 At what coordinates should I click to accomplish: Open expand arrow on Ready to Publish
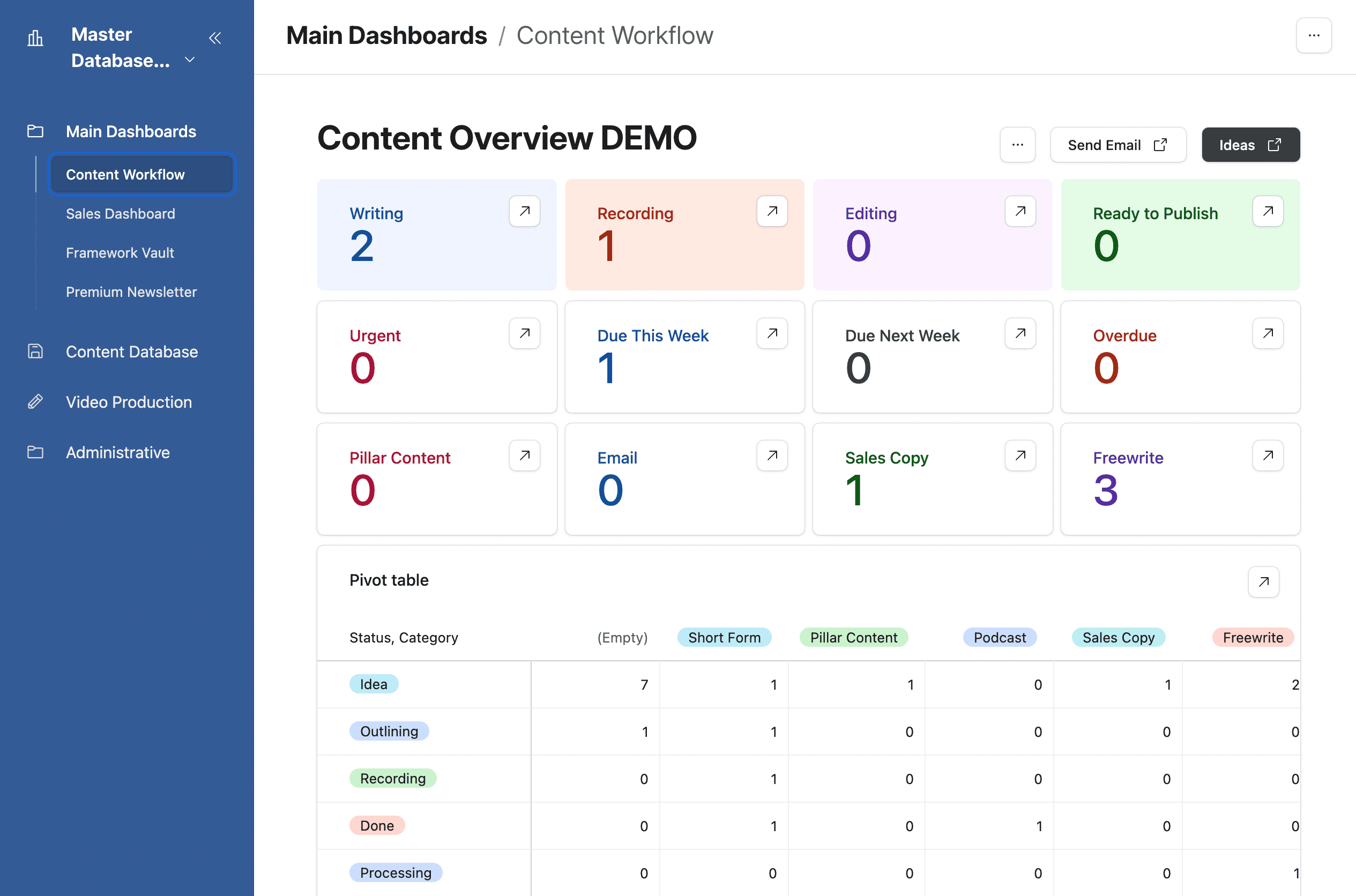[x=1268, y=211]
